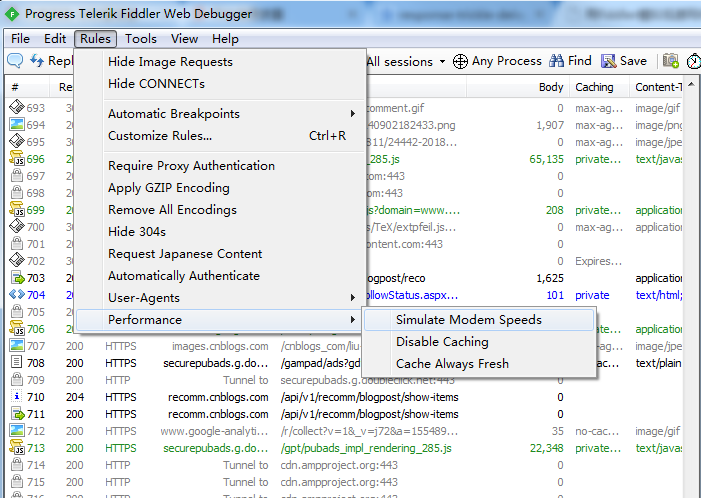The height and width of the screenshot is (498, 701).
Task: Open the Tools menu
Action: (x=141, y=39)
